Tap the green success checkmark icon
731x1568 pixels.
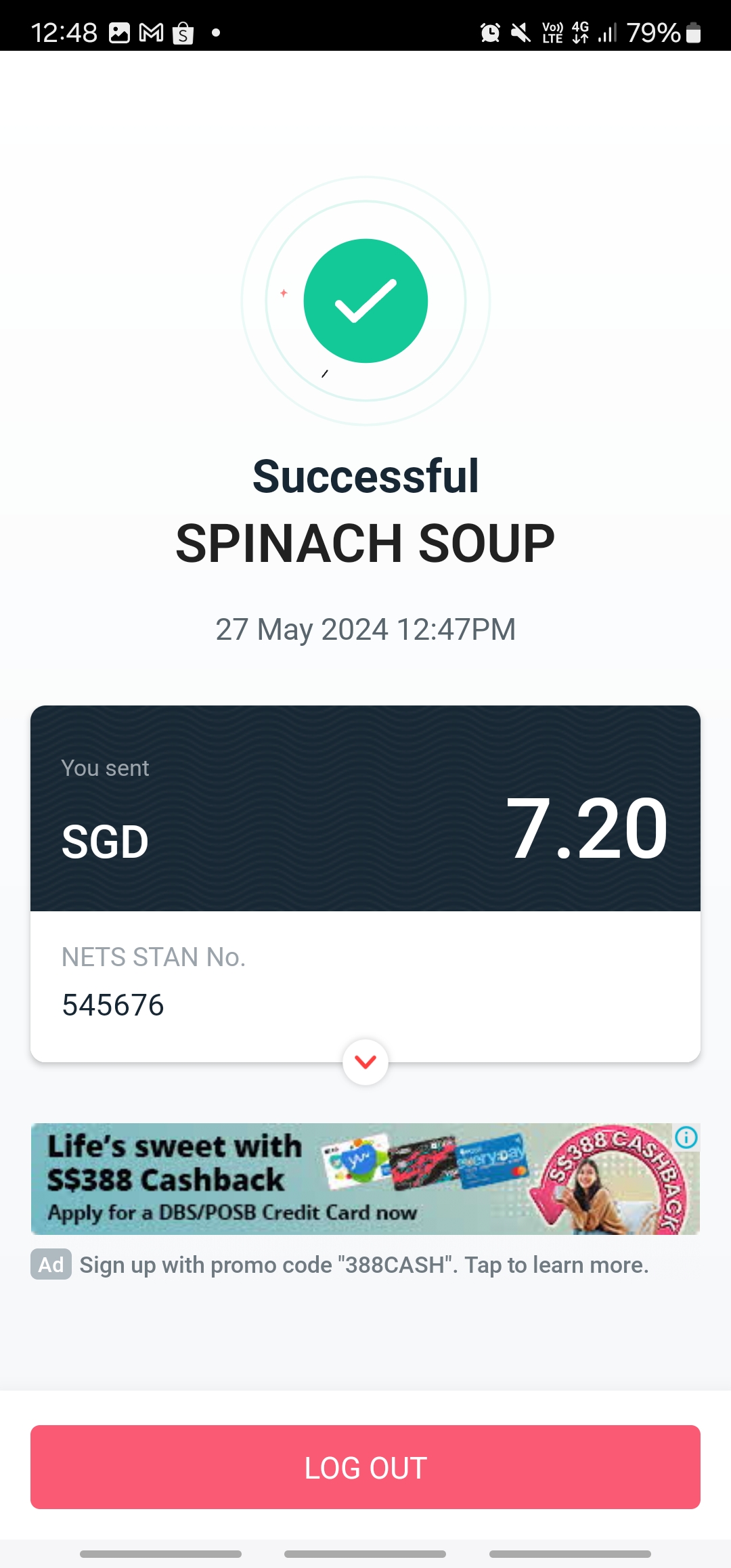click(x=365, y=301)
